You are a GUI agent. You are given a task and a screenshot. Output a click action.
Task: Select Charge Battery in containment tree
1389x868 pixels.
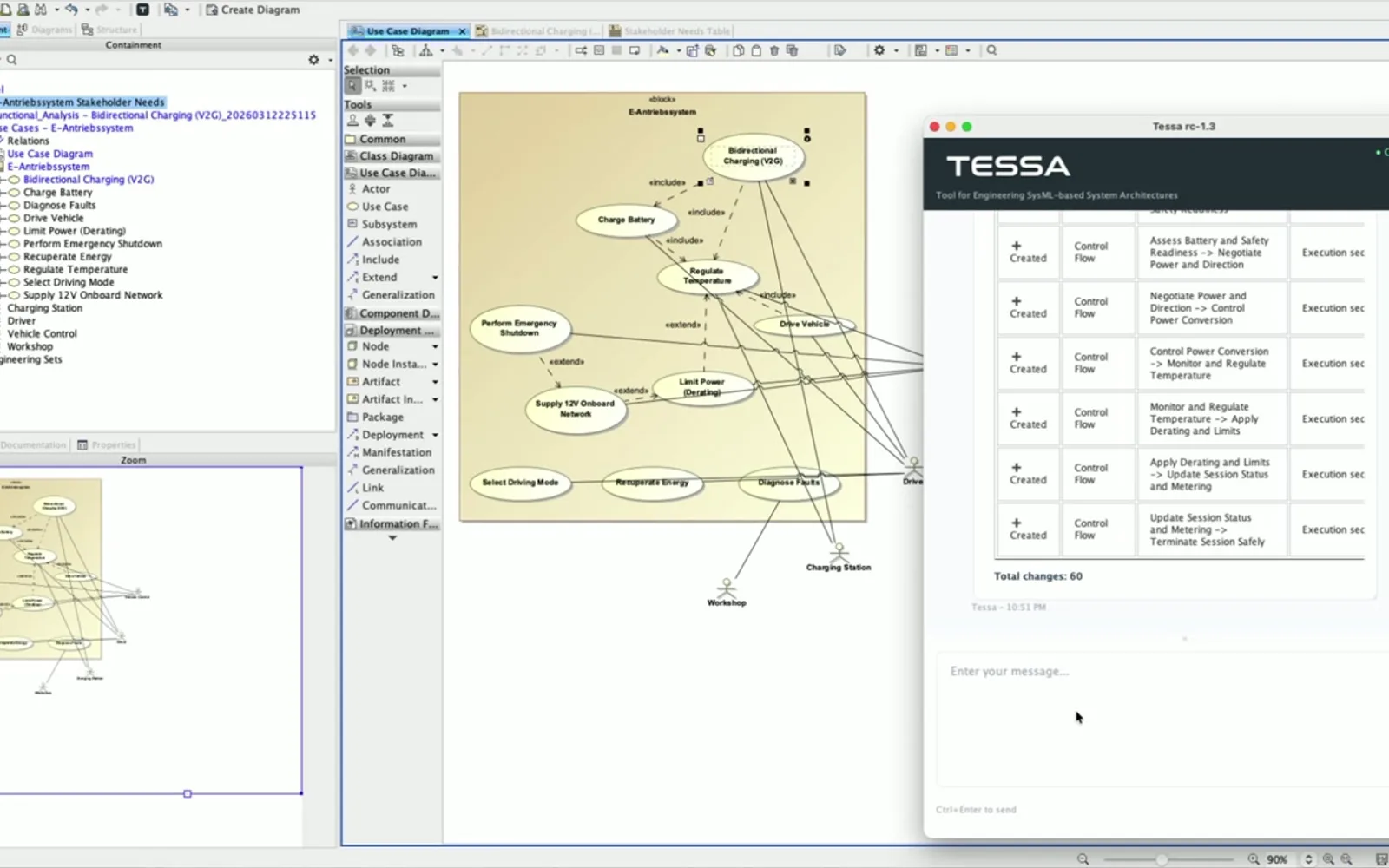point(57,193)
